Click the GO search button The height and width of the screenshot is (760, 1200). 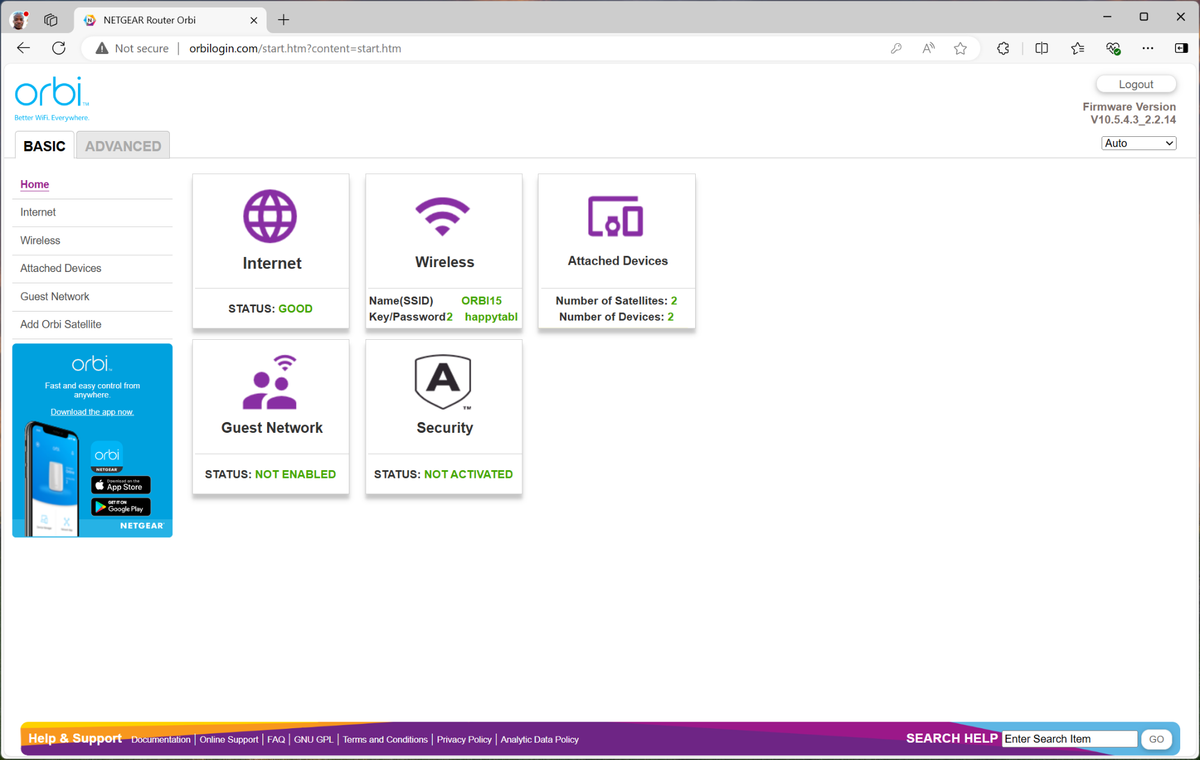[x=1157, y=739]
